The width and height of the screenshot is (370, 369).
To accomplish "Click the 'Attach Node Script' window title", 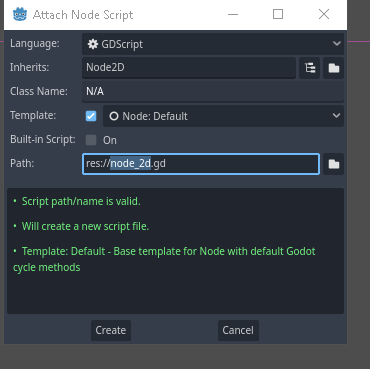I will 83,15.
